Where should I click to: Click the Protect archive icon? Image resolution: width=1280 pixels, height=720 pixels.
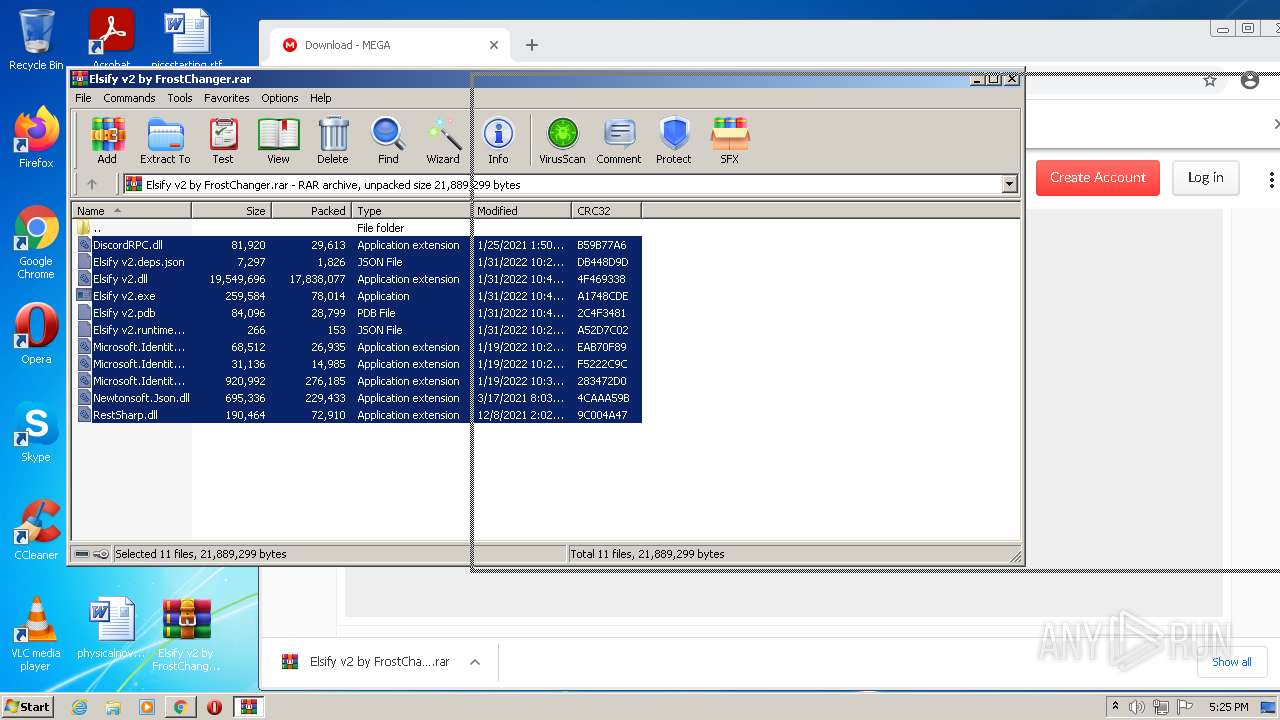(674, 141)
